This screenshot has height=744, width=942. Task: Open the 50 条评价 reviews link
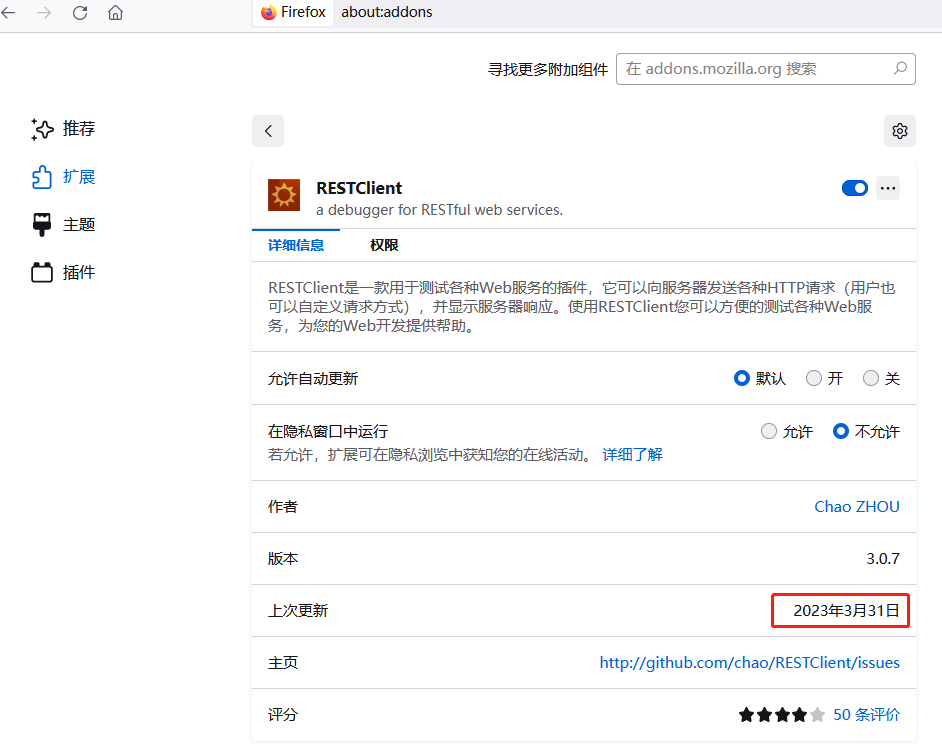(866, 715)
